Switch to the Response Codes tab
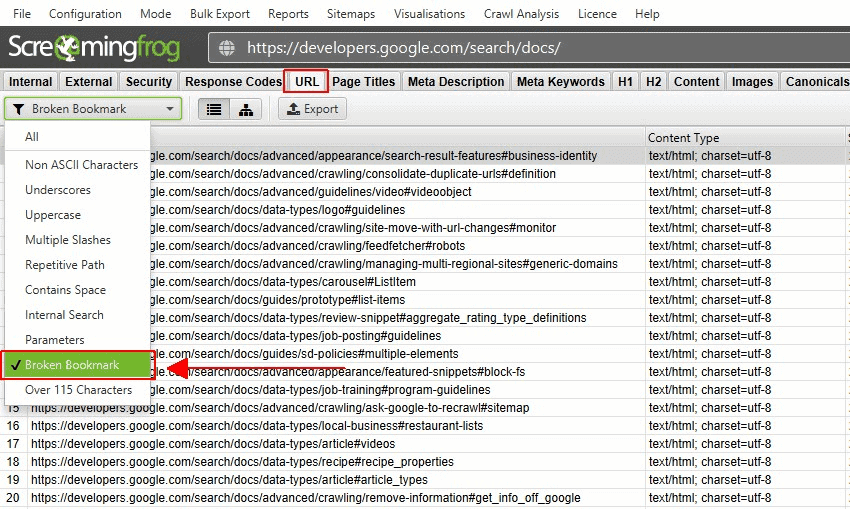 tap(232, 82)
